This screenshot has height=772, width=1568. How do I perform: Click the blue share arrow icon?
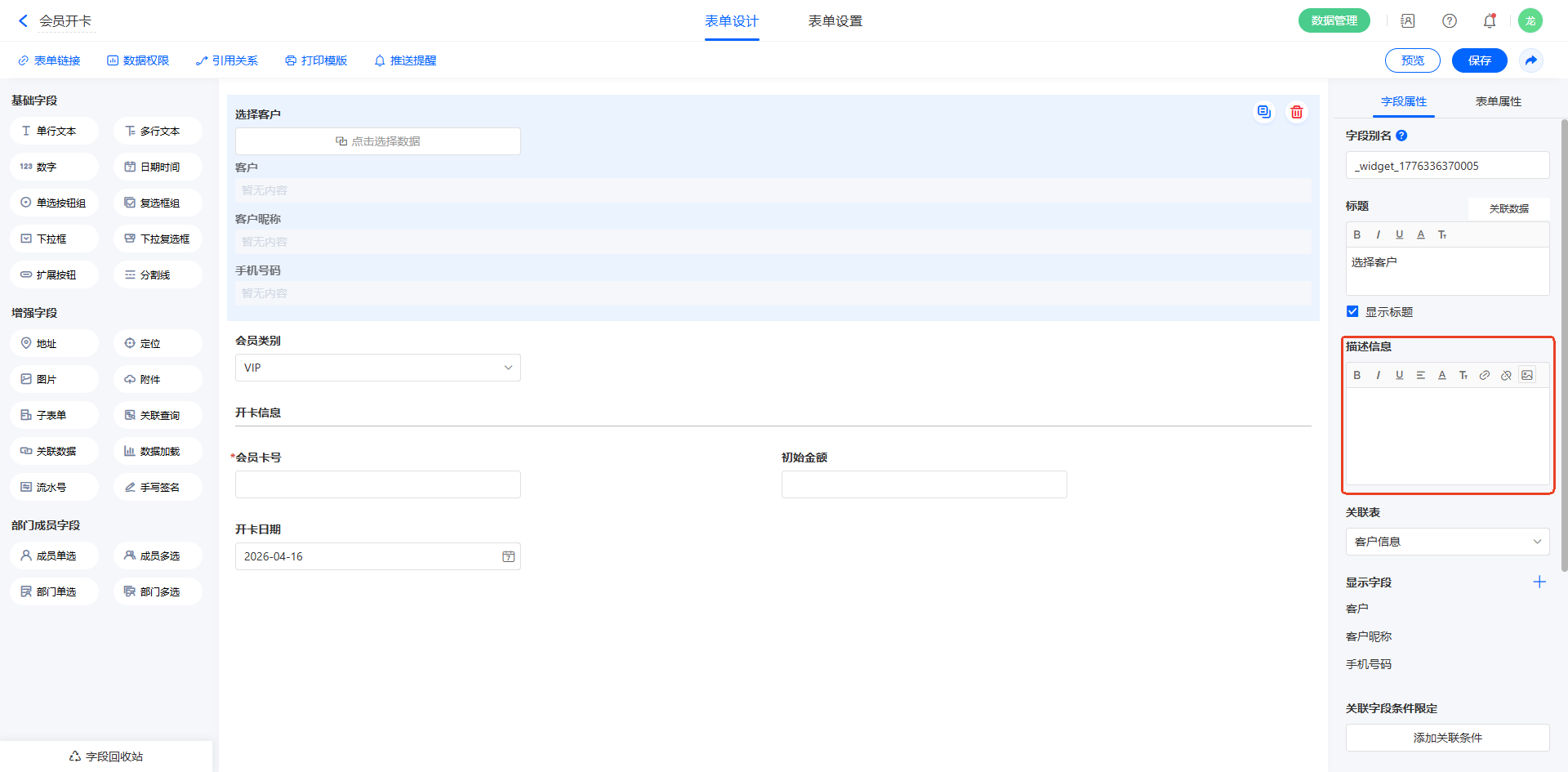(x=1531, y=60)
